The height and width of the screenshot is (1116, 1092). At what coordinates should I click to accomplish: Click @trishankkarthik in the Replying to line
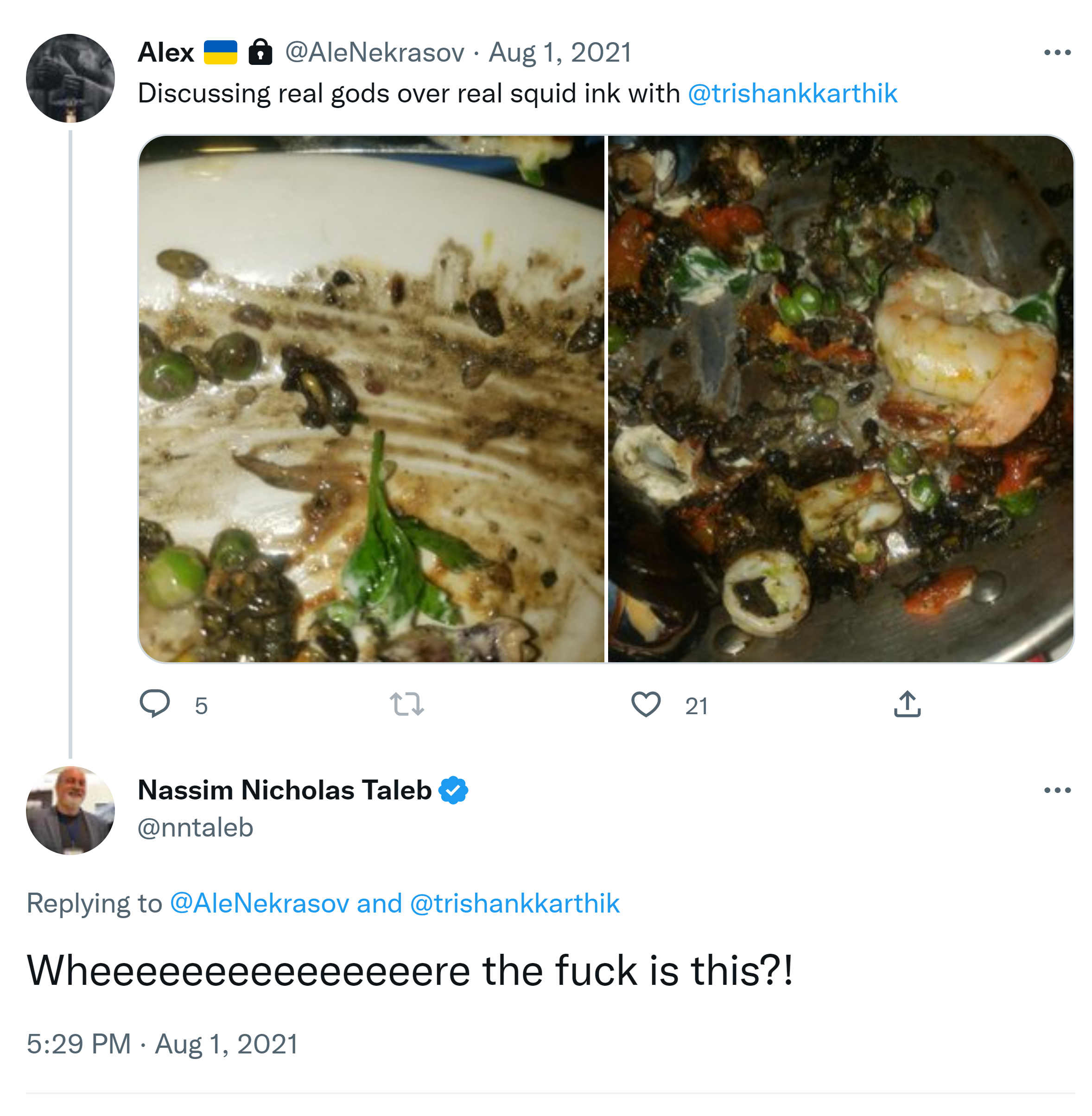(514, 903)
